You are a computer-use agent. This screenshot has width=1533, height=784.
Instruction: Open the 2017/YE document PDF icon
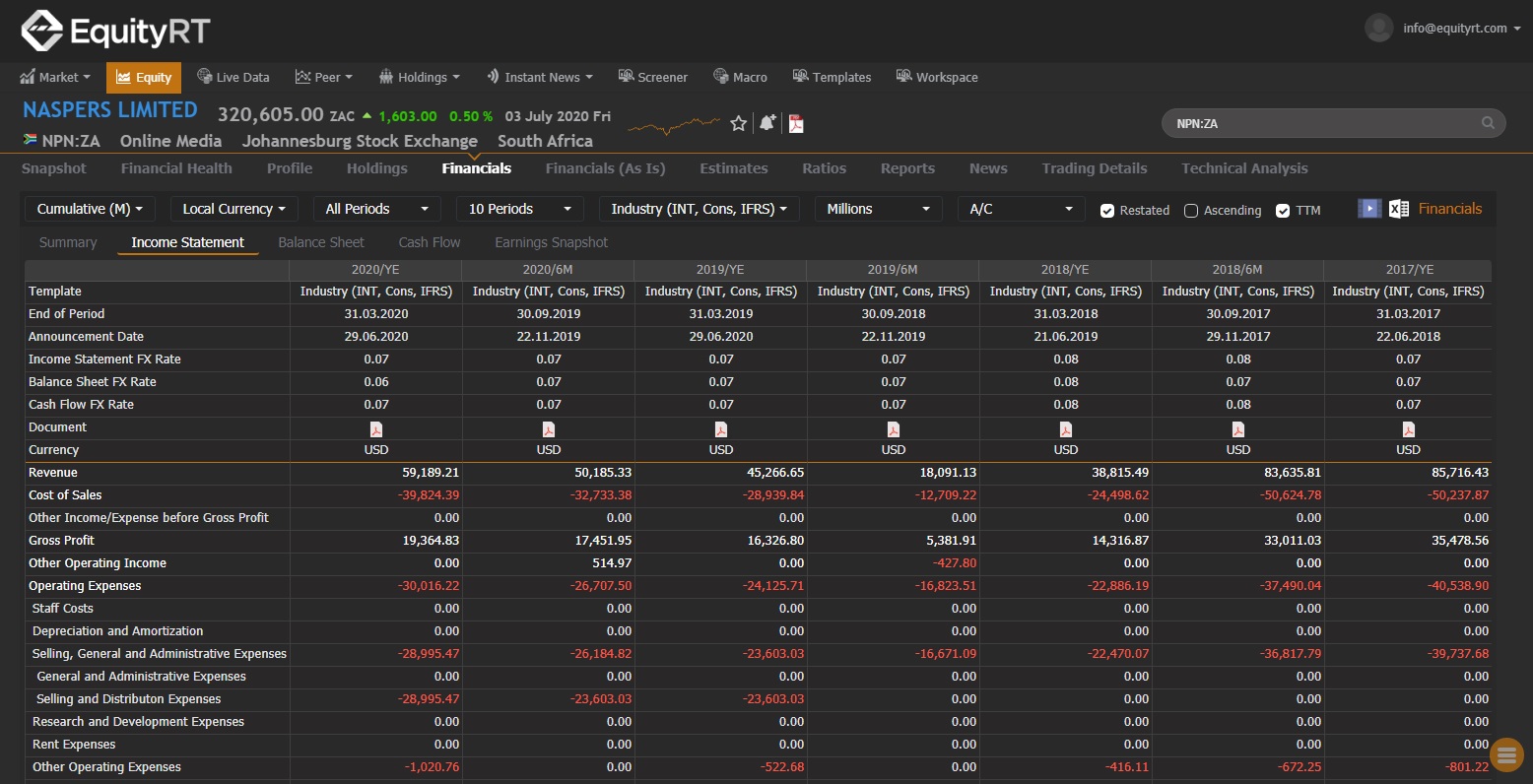pos(1409,428)
